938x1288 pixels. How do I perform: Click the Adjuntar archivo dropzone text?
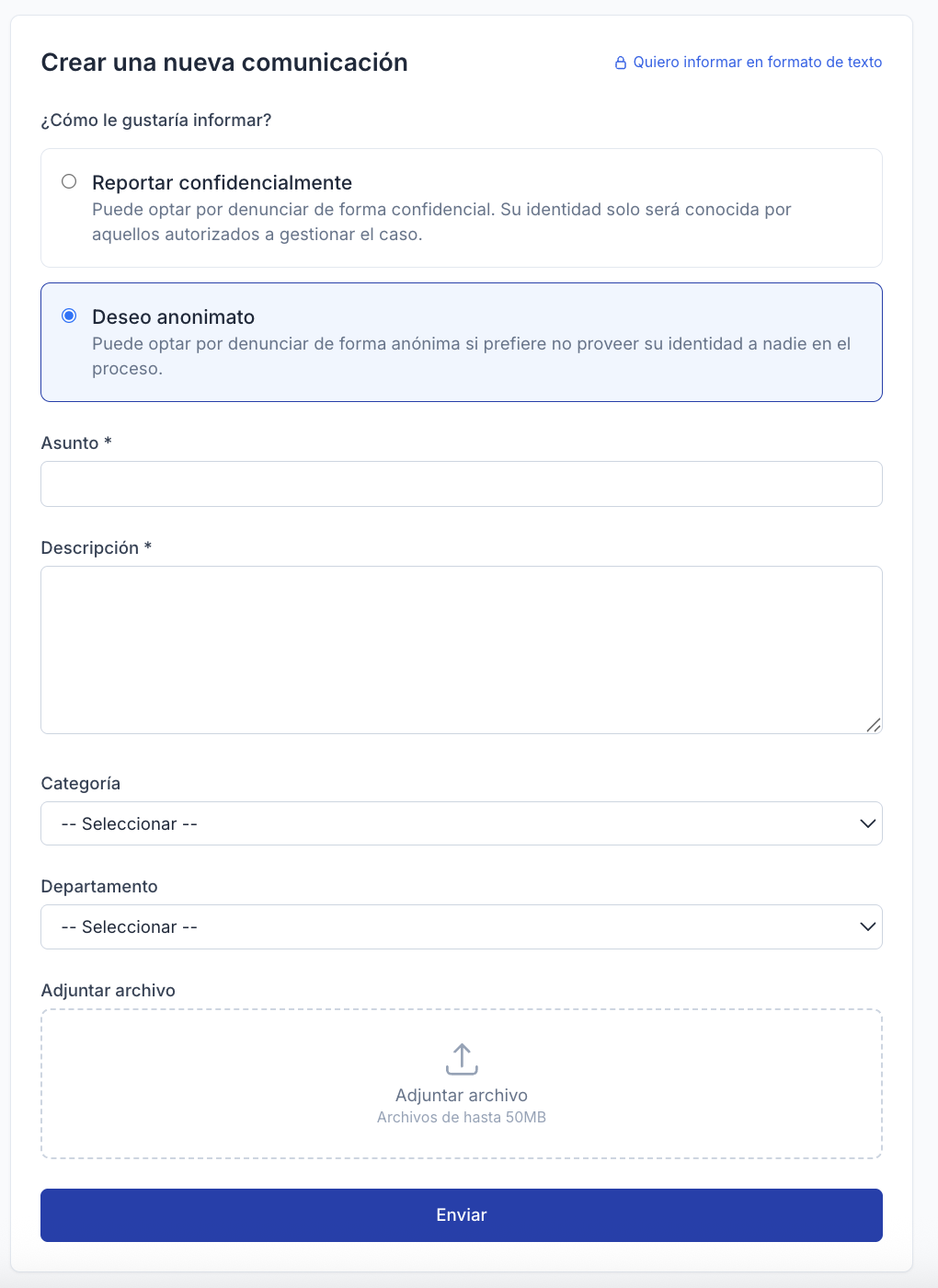462,1096
